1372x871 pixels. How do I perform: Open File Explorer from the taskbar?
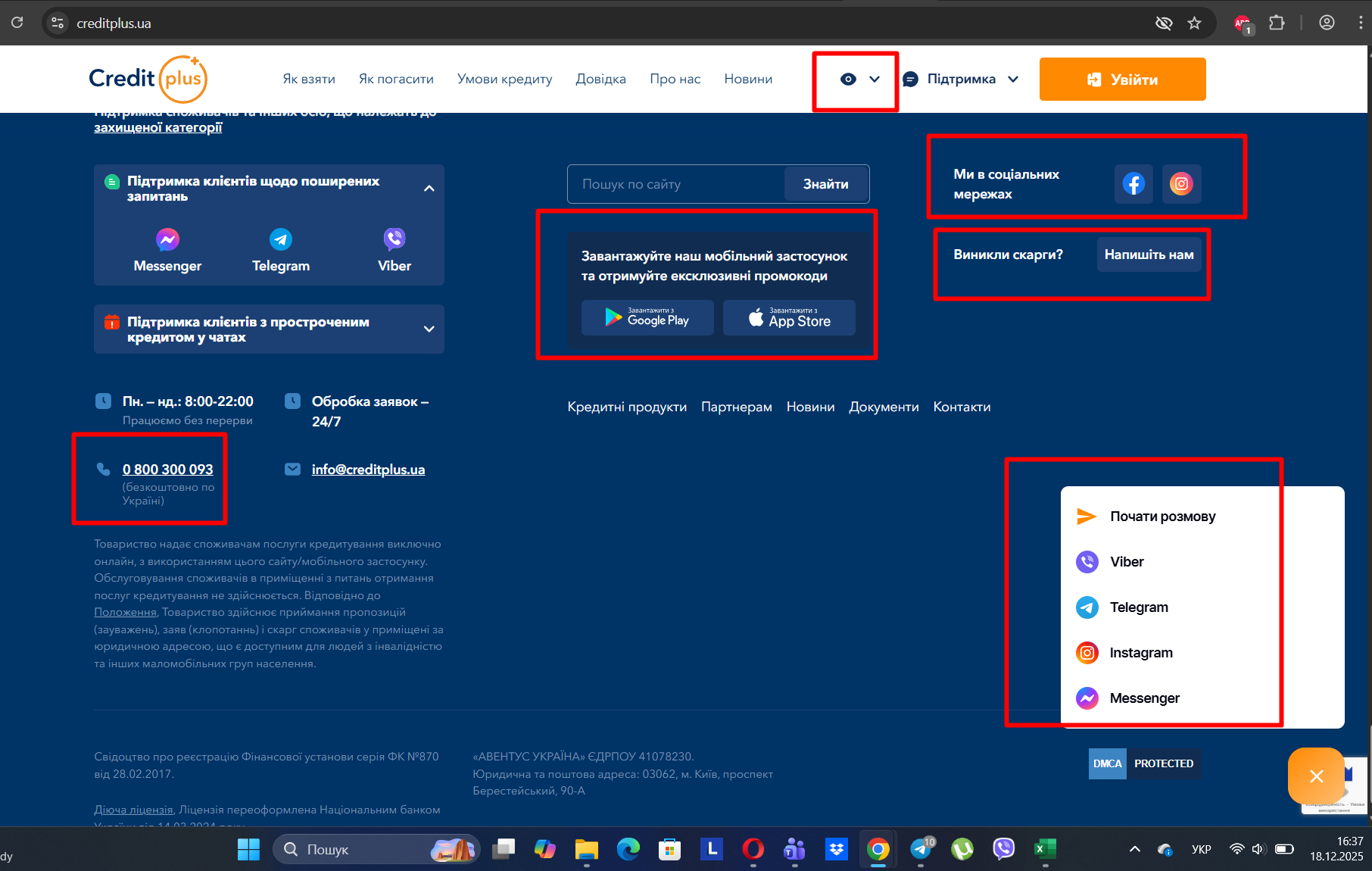point(586,849)
